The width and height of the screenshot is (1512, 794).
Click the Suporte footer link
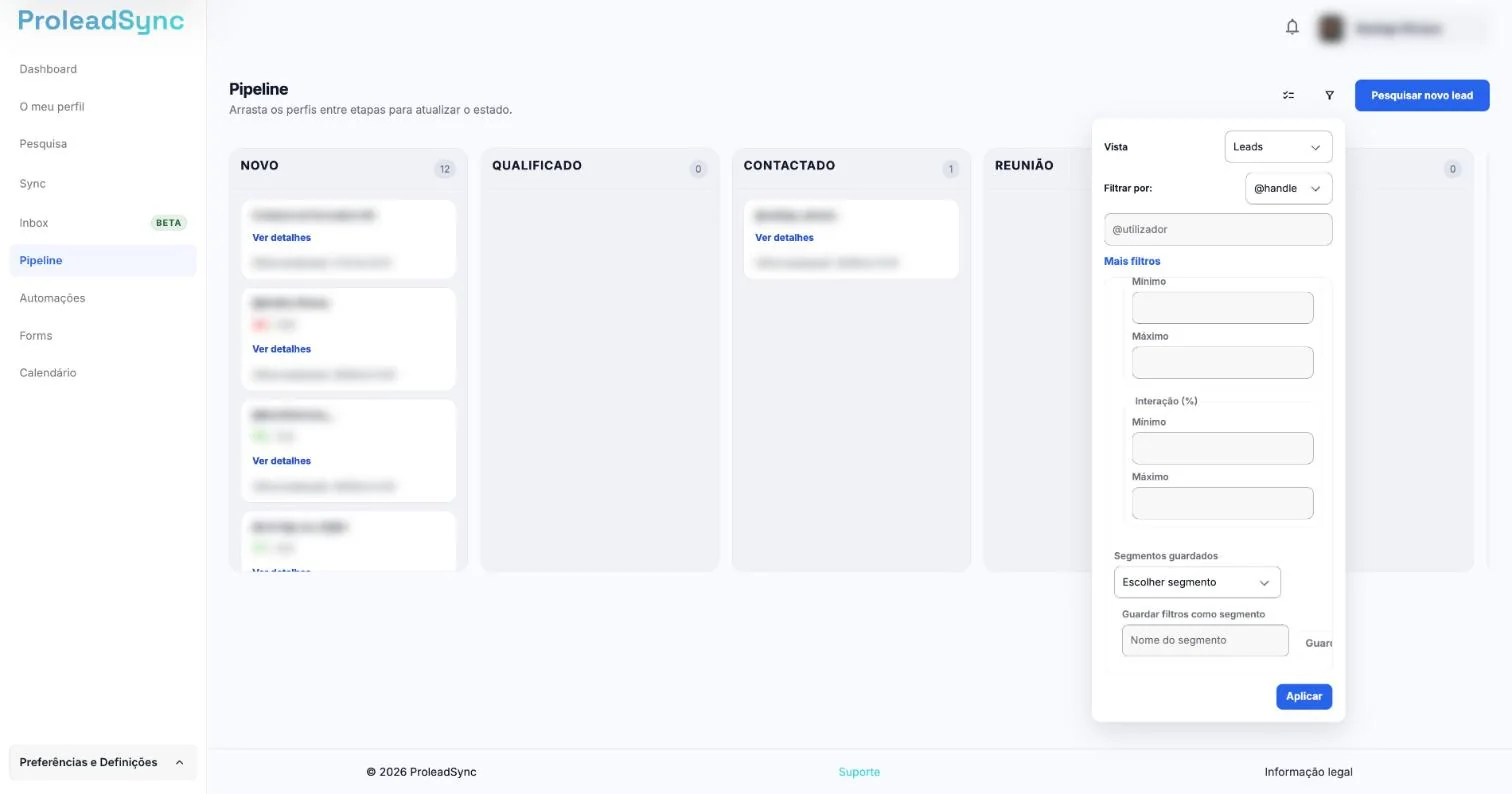(859, 772)
